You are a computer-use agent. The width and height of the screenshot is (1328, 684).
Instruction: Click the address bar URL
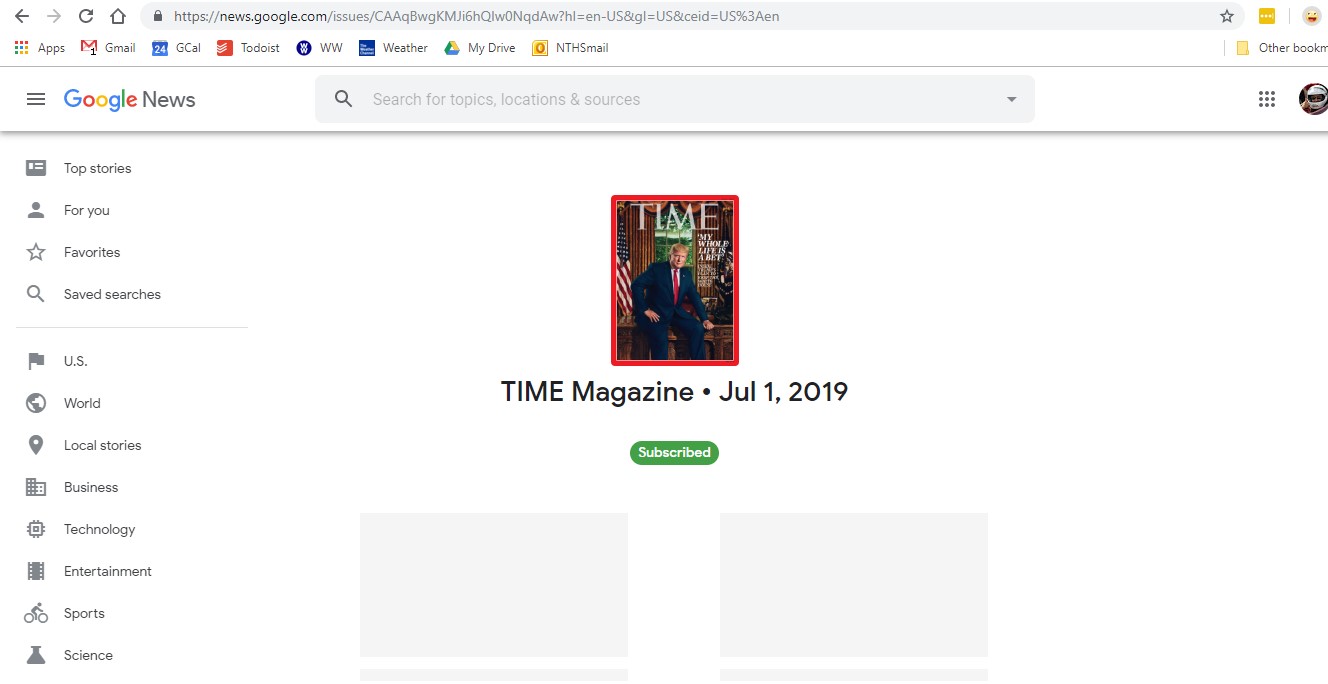(476, 16)
